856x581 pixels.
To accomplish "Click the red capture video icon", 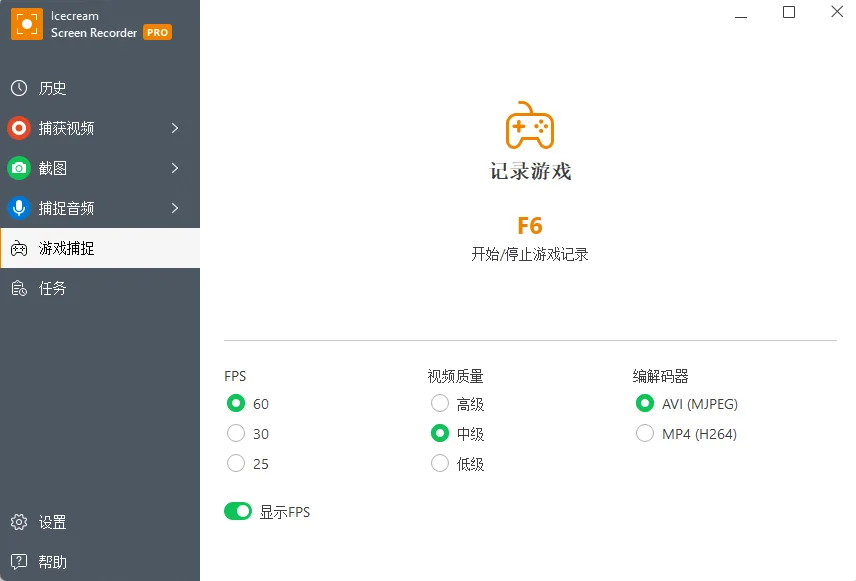I will point(19,128).
